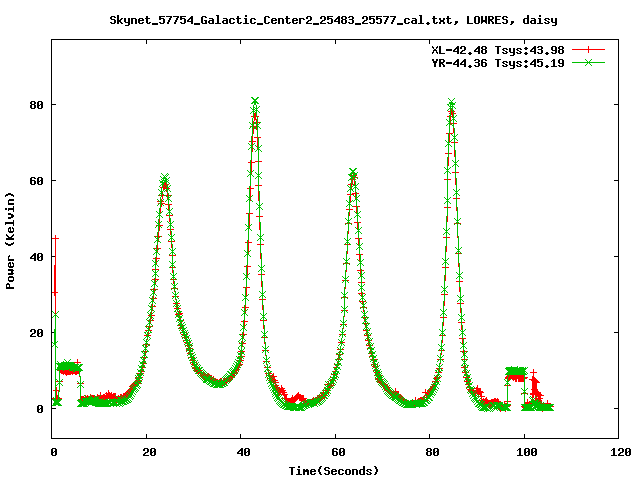Click the green line sample beside YR legend
Screen dimensions: 640x480
[x=588, y=62]
